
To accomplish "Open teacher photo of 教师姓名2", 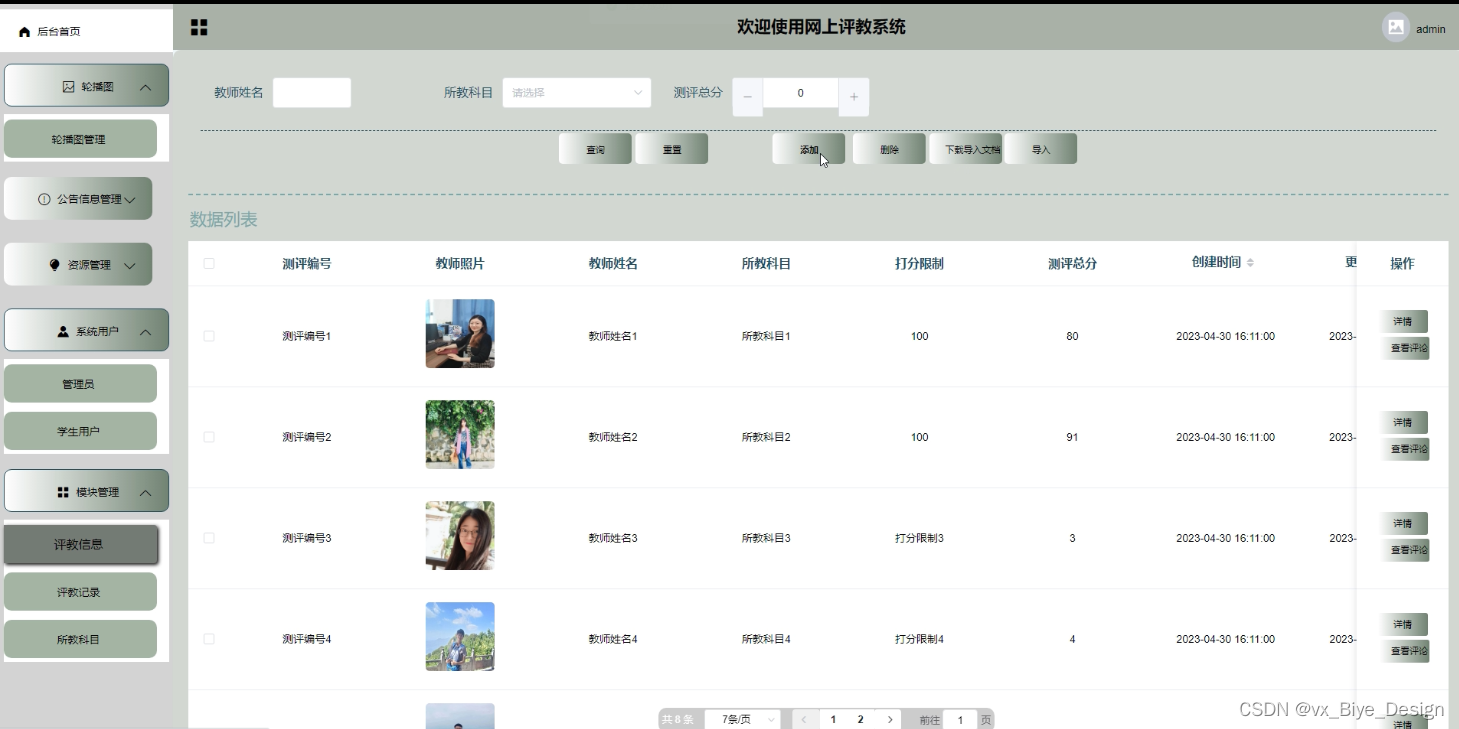I will pyautogui.click(x=460, y=435).
